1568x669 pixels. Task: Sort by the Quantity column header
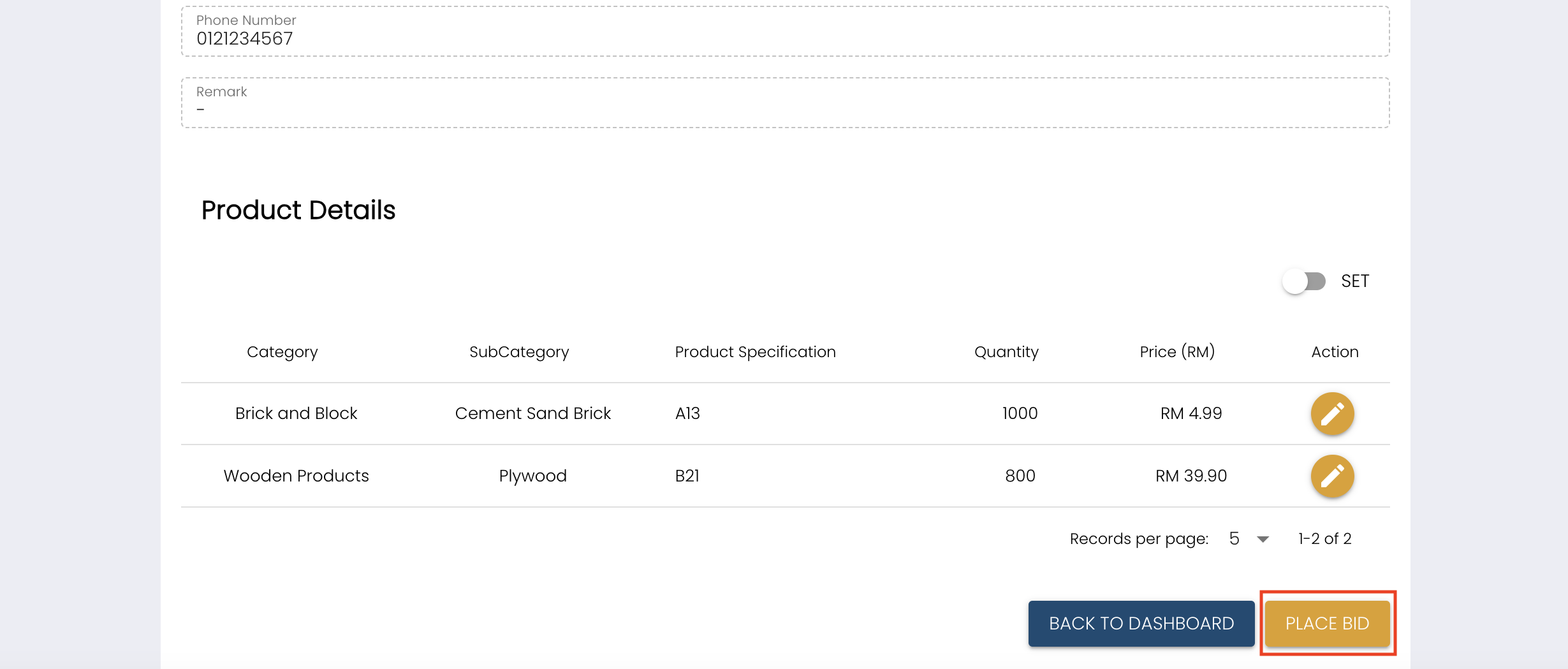coord(1006,352)
